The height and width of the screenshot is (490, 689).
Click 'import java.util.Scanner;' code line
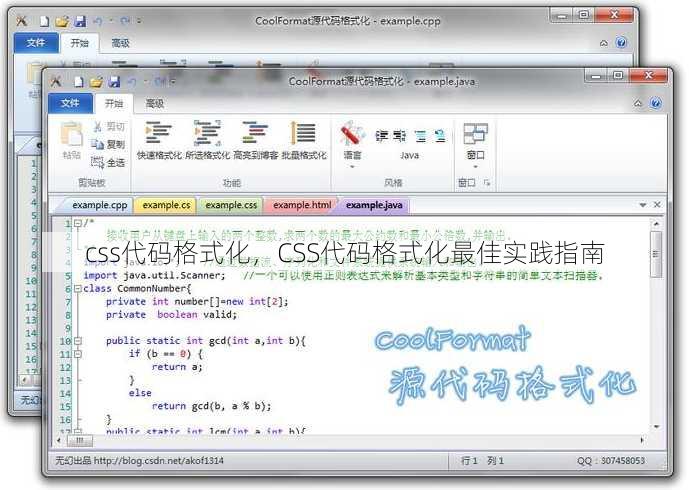coord(154,276)
